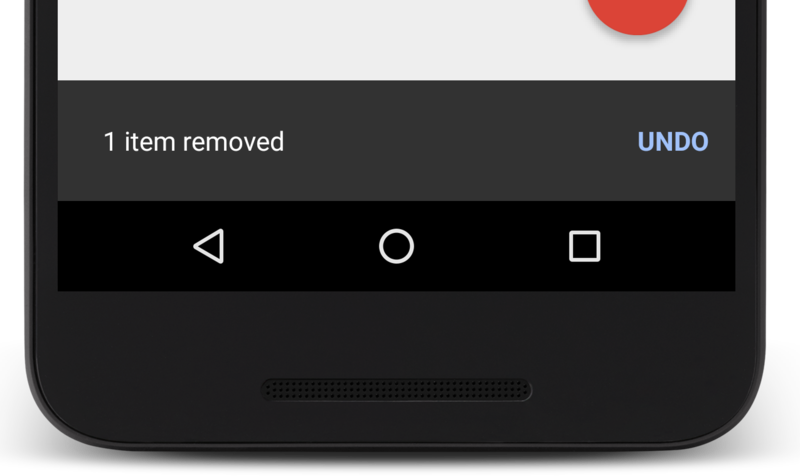Screen dimensions: 800x476
Task: Restore the removed item with UNDO
Action: (x=673, y=142)
